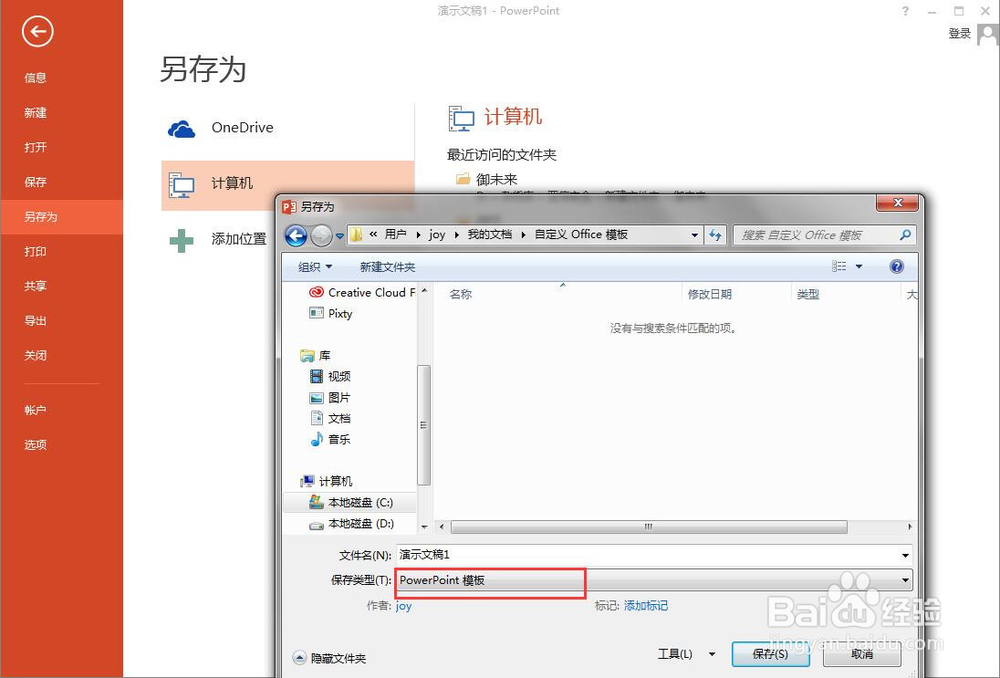The height and width of the screenshot is (678, 1000).
Task: Select OneDrive cloud save location
Action: click(x=288, y=128)
